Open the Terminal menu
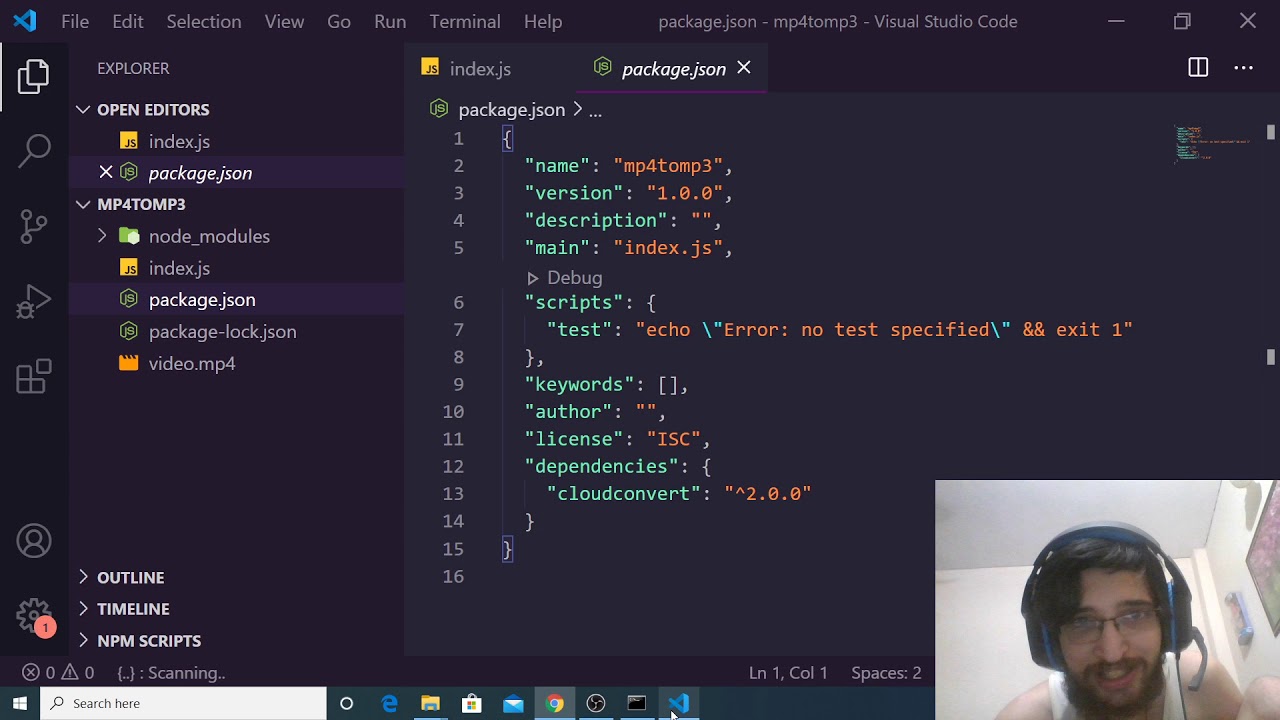Viewport: 1280px width, 720px height. click(464, 21)
